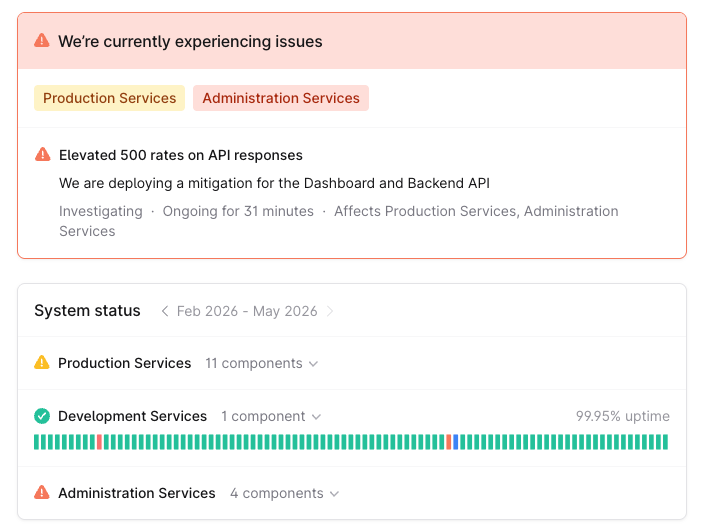Click the '99.95% uptime' label
708x529 pixels.
click(x=623, y=416)
